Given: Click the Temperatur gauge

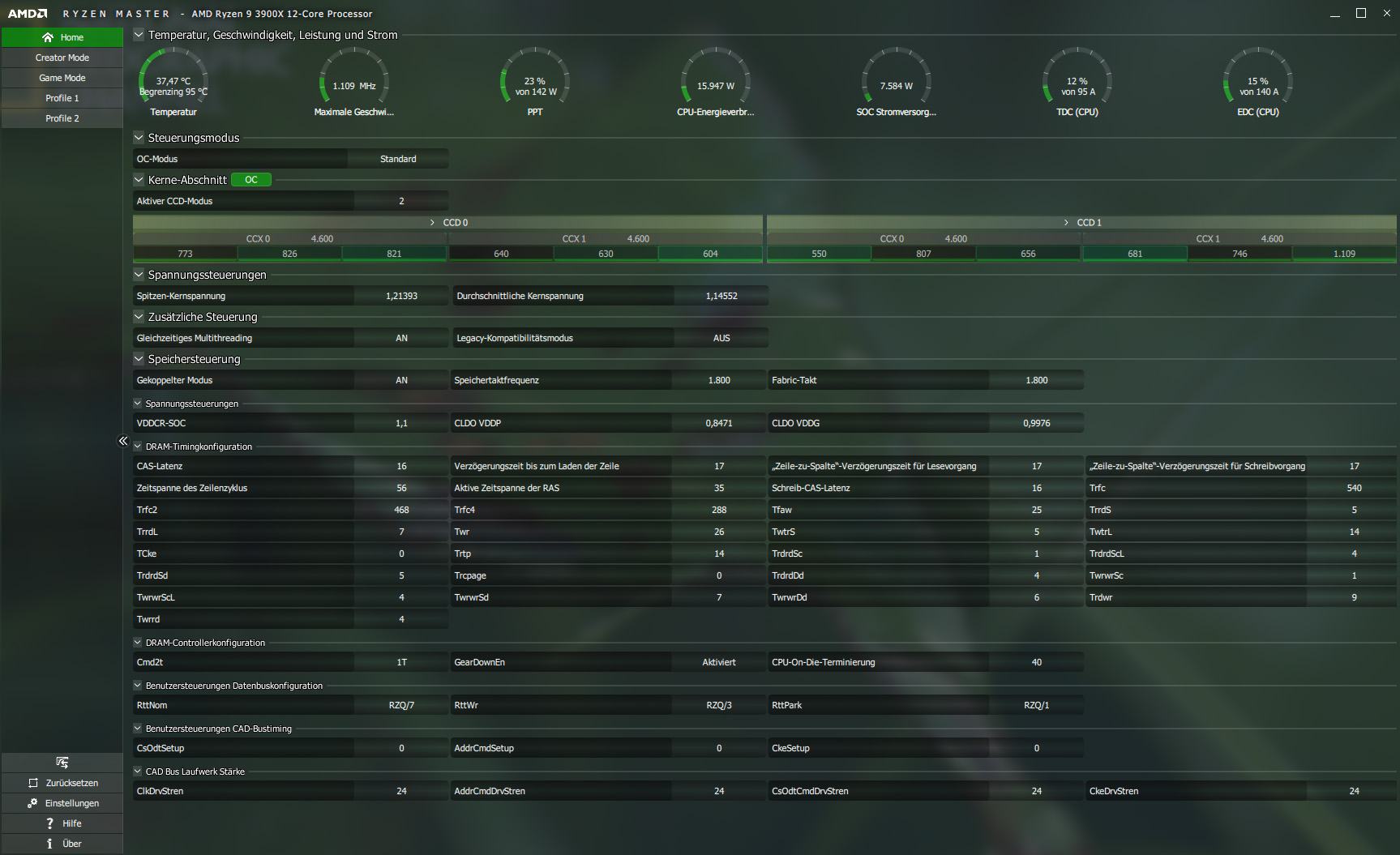Looking at the screenshot, I should coord(173,82).
